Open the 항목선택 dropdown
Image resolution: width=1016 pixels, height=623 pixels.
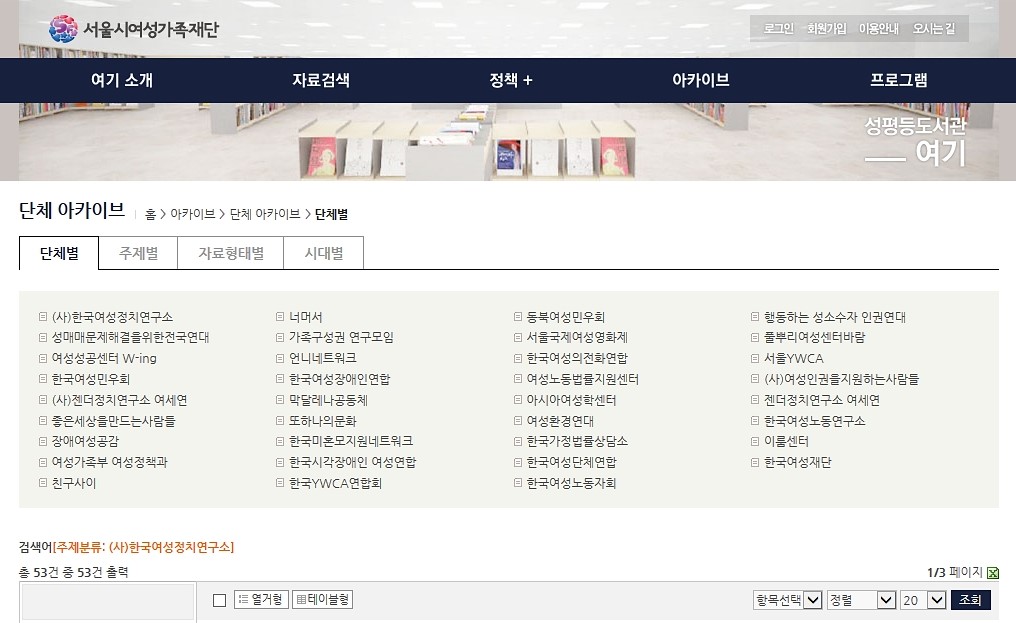[x=788, y=600]
